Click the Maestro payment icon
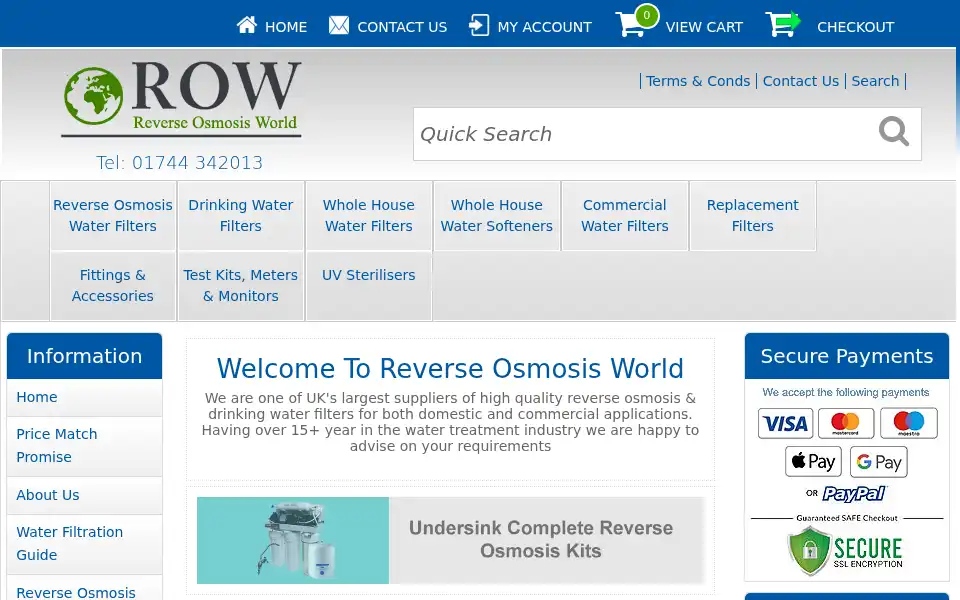Viewport: 960px width, 600px height. pyautogui.click(x=909, y=424)
